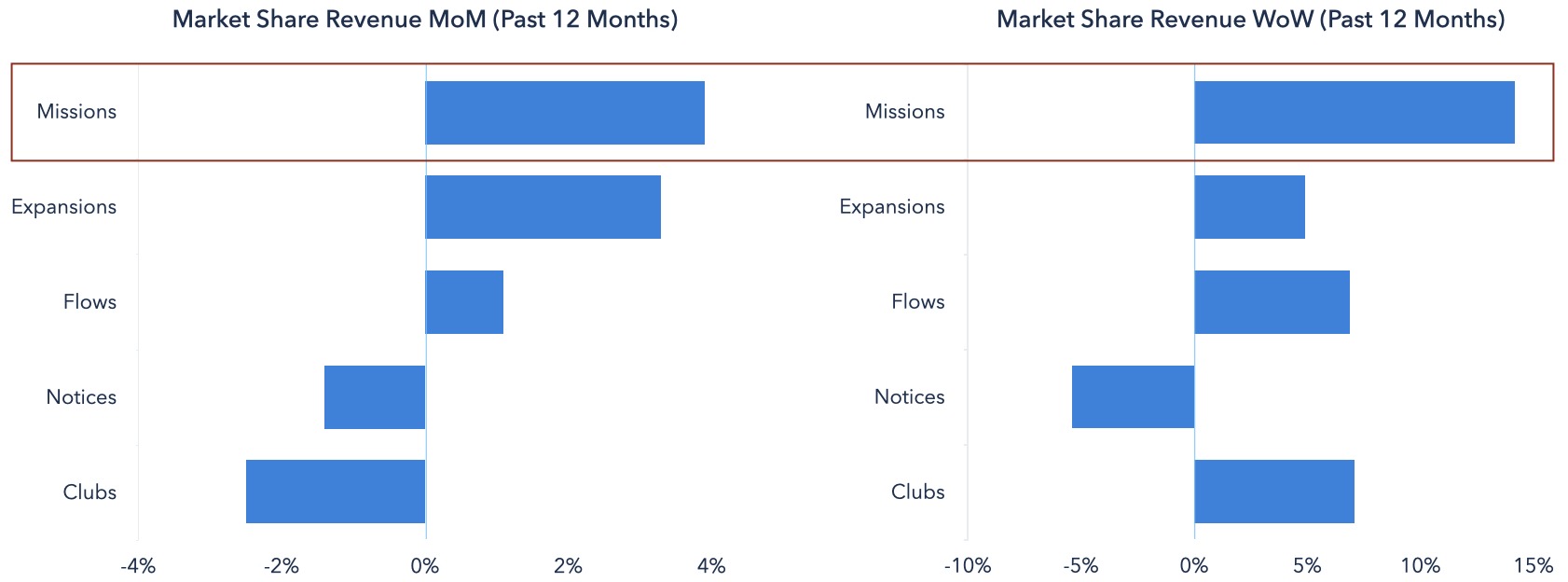Click the -10% axis tick label
The width and height of the screenshot is (1568, 582).
(968, 565)
